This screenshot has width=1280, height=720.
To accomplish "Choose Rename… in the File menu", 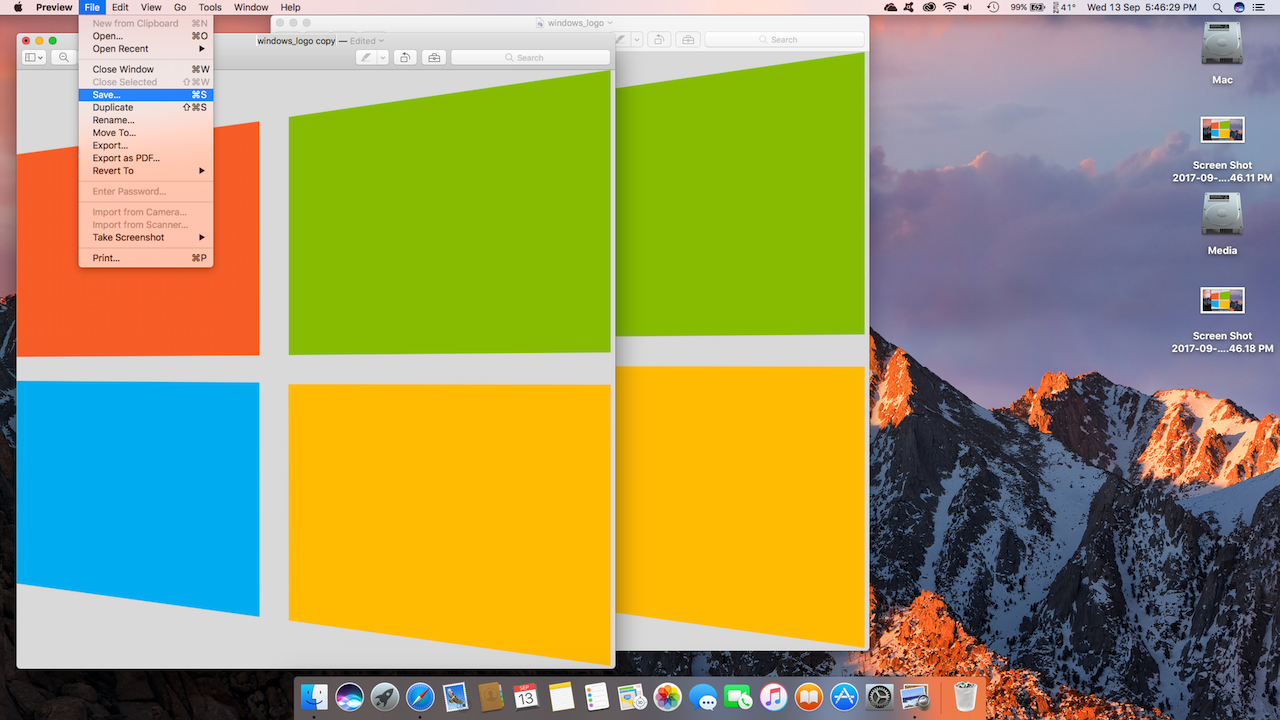I will click(x=146, y=120).
